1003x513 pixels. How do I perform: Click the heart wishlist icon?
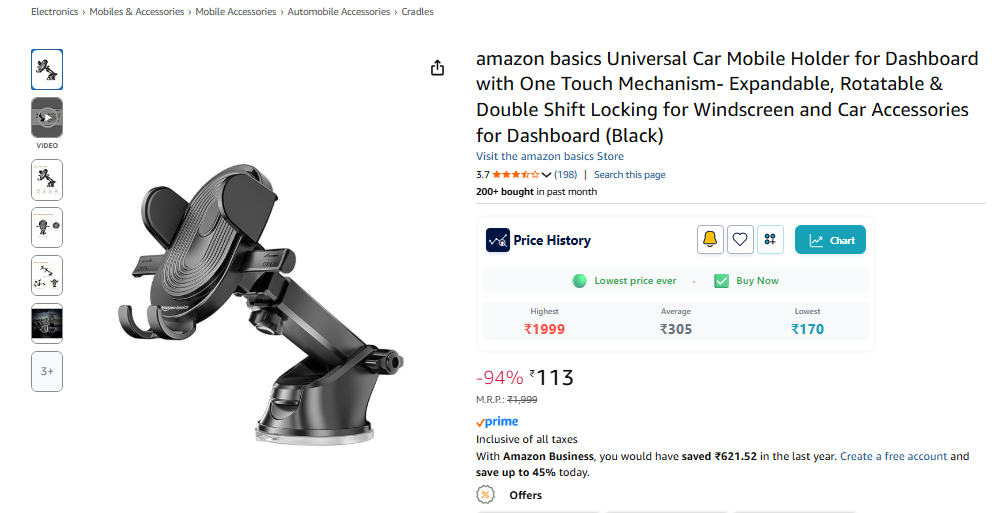(740, 240)
